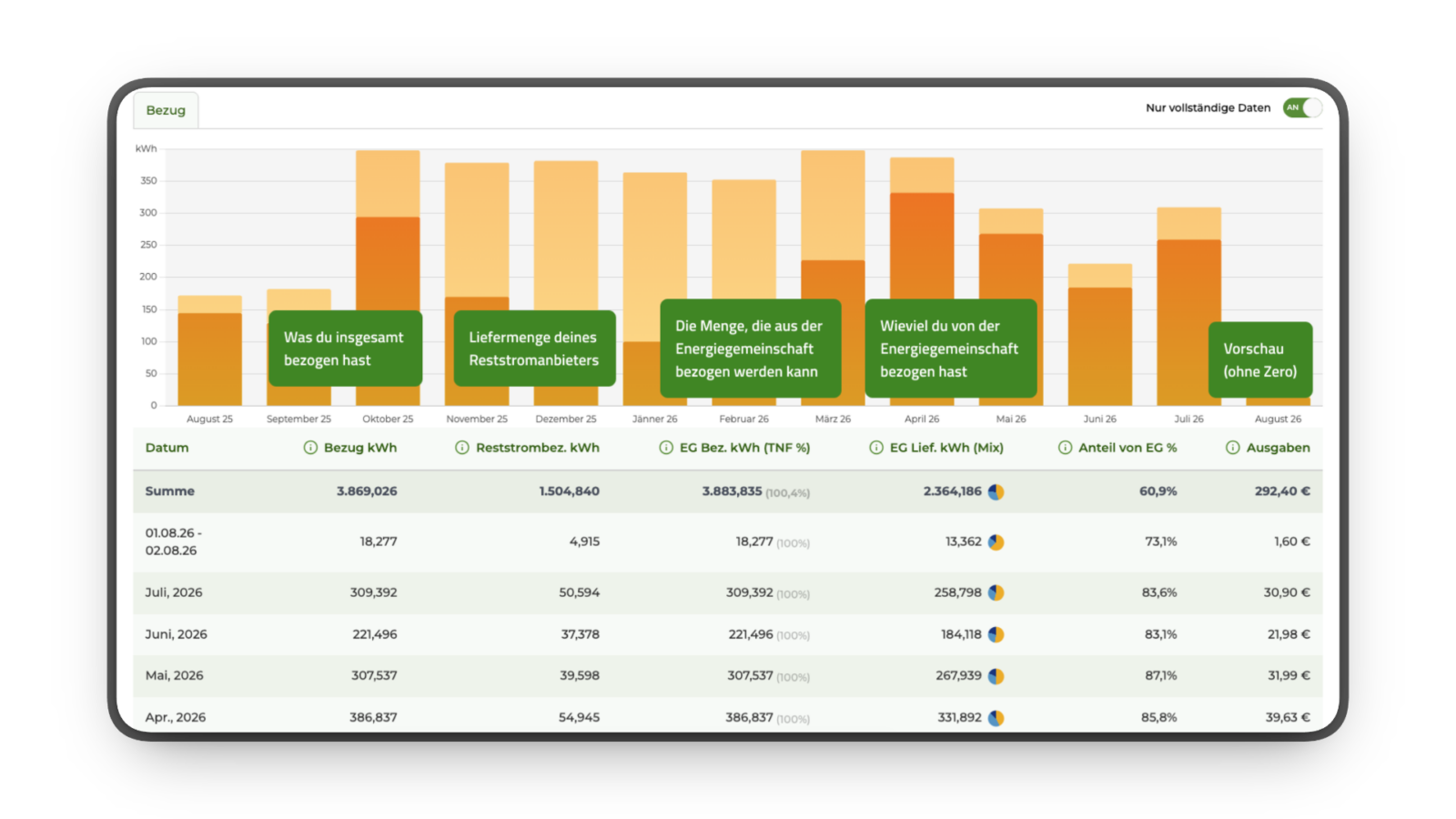The height and width of the screenshot is (819, 1456).
Task: Click the info icon next to Bezug kWh
Action: (x=310, y=448)
